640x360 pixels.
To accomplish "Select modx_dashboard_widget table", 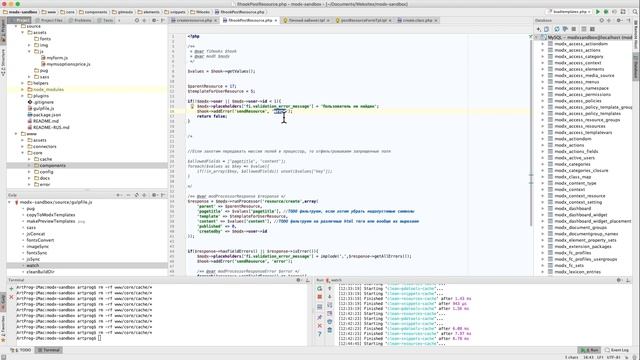I will click(581, 215).
